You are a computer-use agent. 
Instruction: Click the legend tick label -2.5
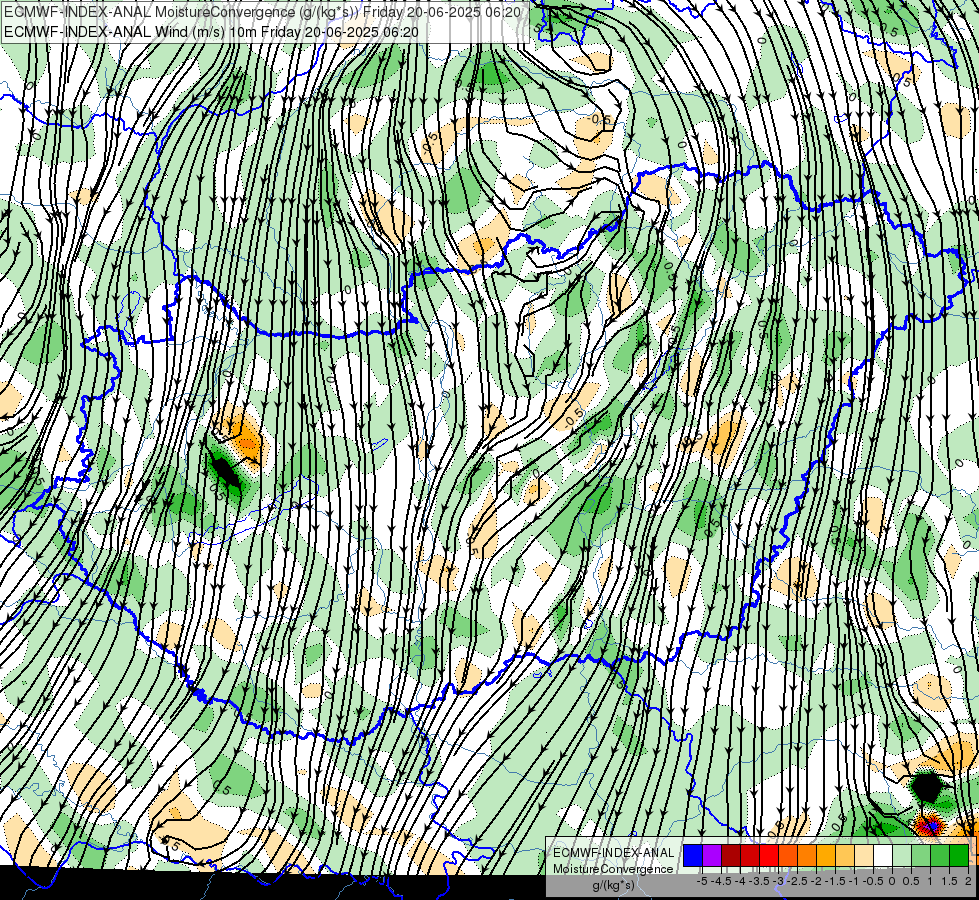797,881
